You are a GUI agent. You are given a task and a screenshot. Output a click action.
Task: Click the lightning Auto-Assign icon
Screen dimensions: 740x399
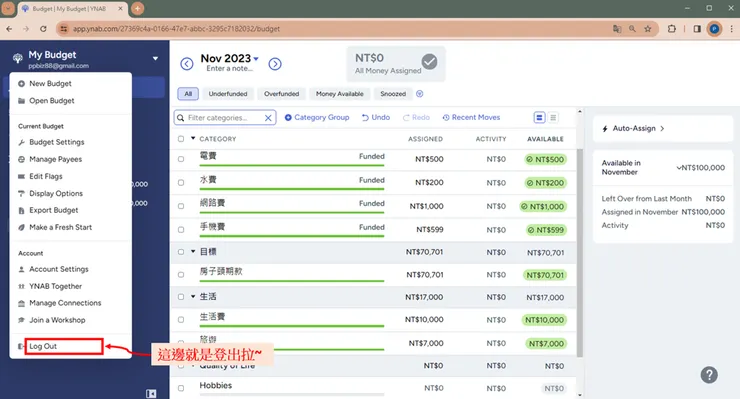[605, 128]
